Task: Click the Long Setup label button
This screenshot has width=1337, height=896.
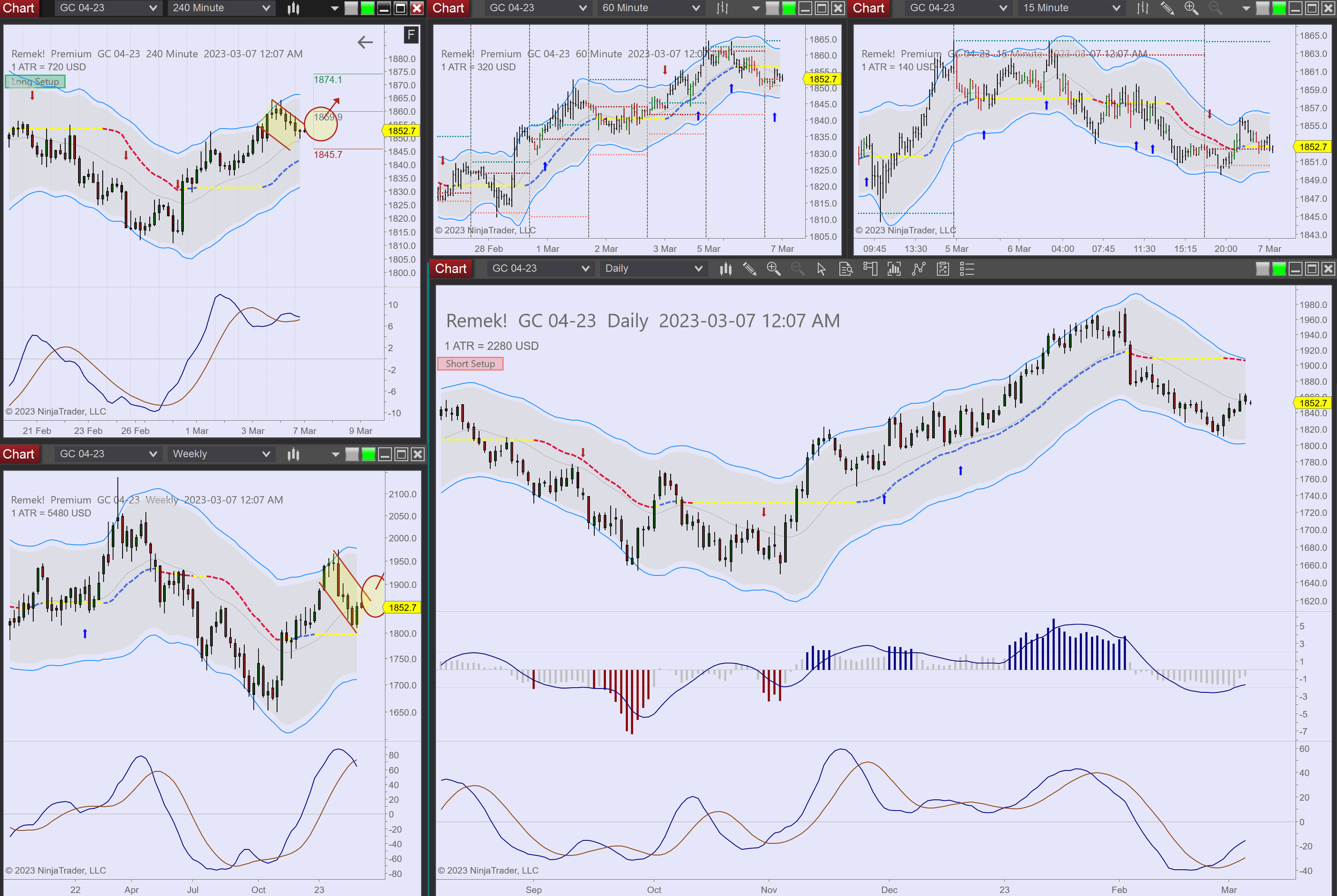Action: pos(35,82)
